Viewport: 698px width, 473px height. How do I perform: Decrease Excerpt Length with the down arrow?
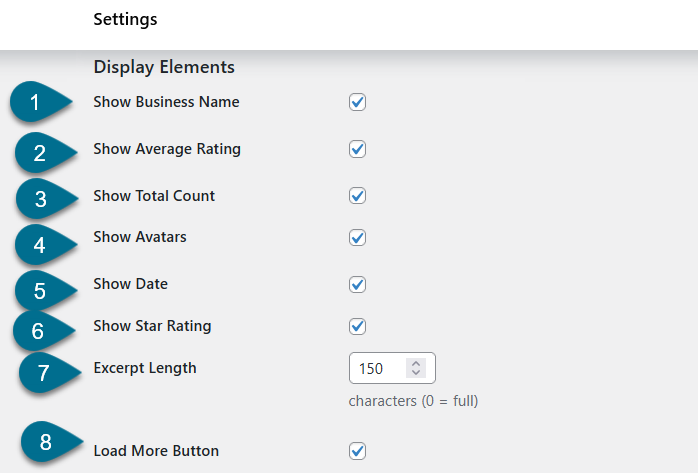416,374
